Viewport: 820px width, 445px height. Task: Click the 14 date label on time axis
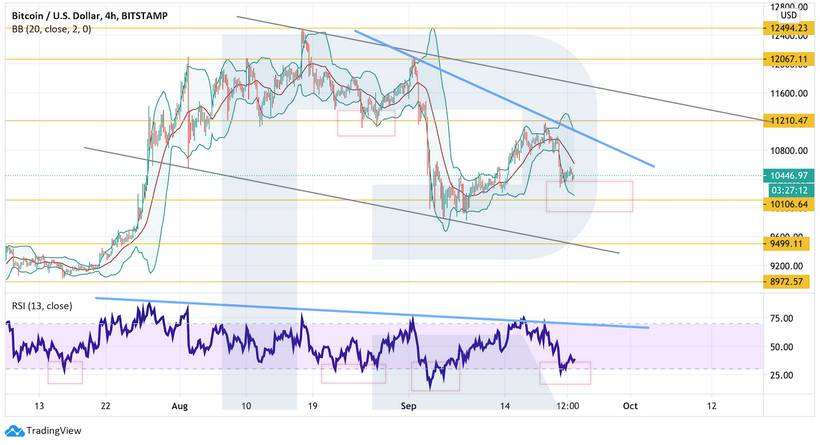[x=505, y=406]
